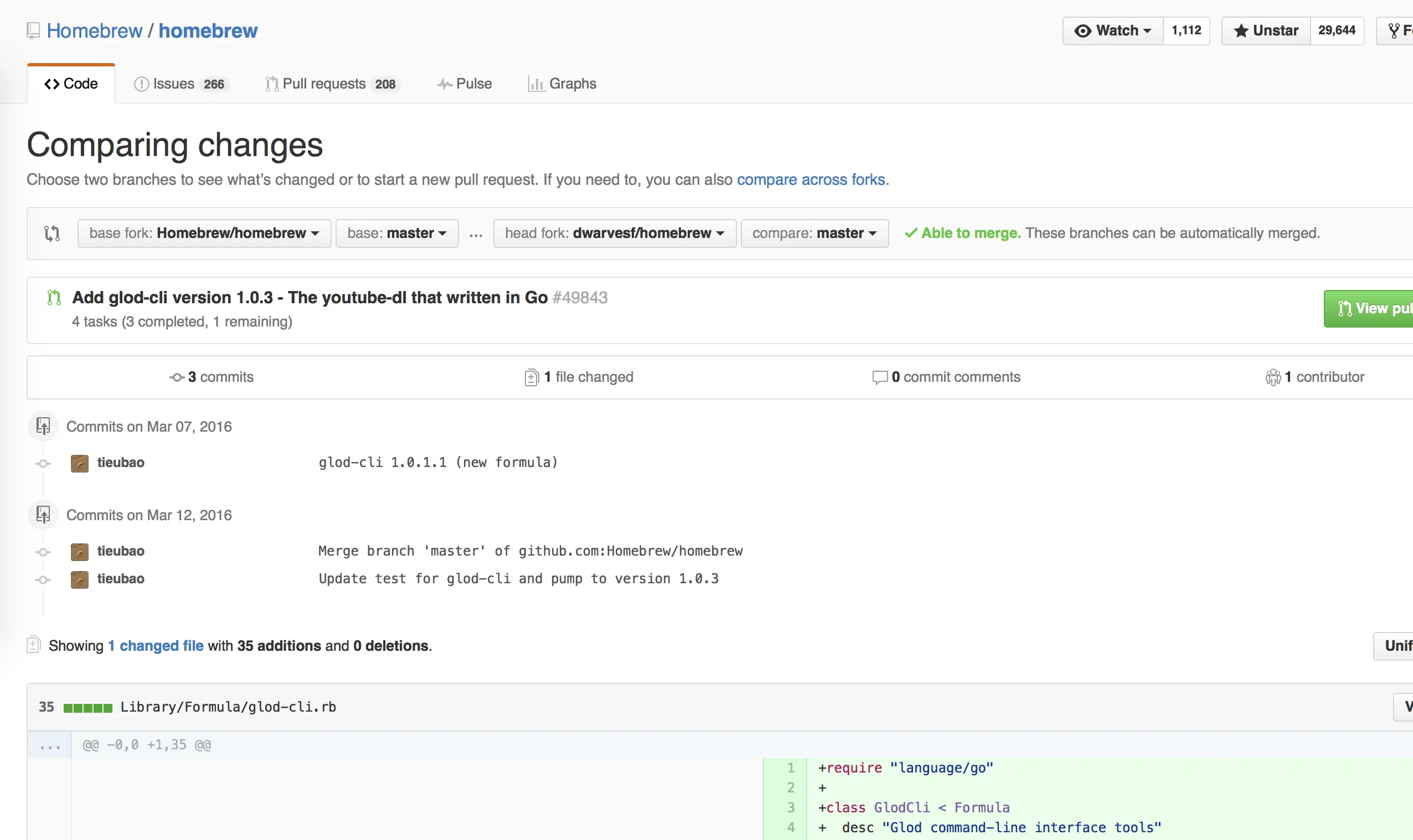This screenshot has height=840, width=1413.
Task: Switch to the Issues tab
Action: (x=181, y=84)
